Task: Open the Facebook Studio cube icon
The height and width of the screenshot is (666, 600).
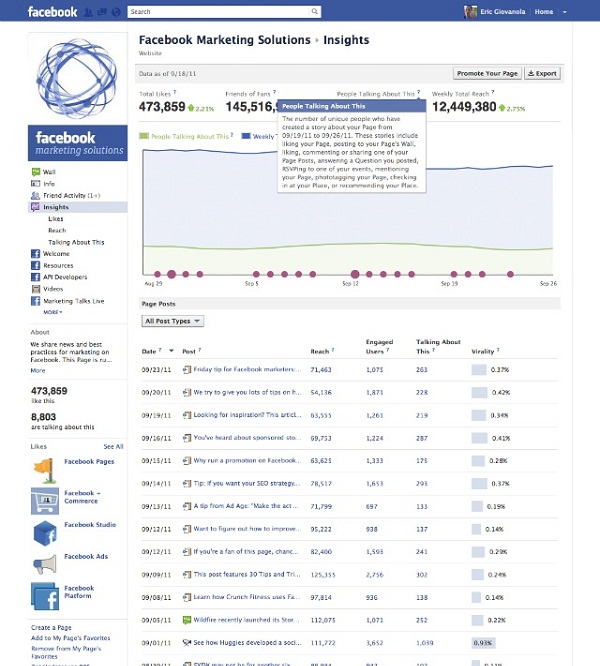Action: click(45, 533)
